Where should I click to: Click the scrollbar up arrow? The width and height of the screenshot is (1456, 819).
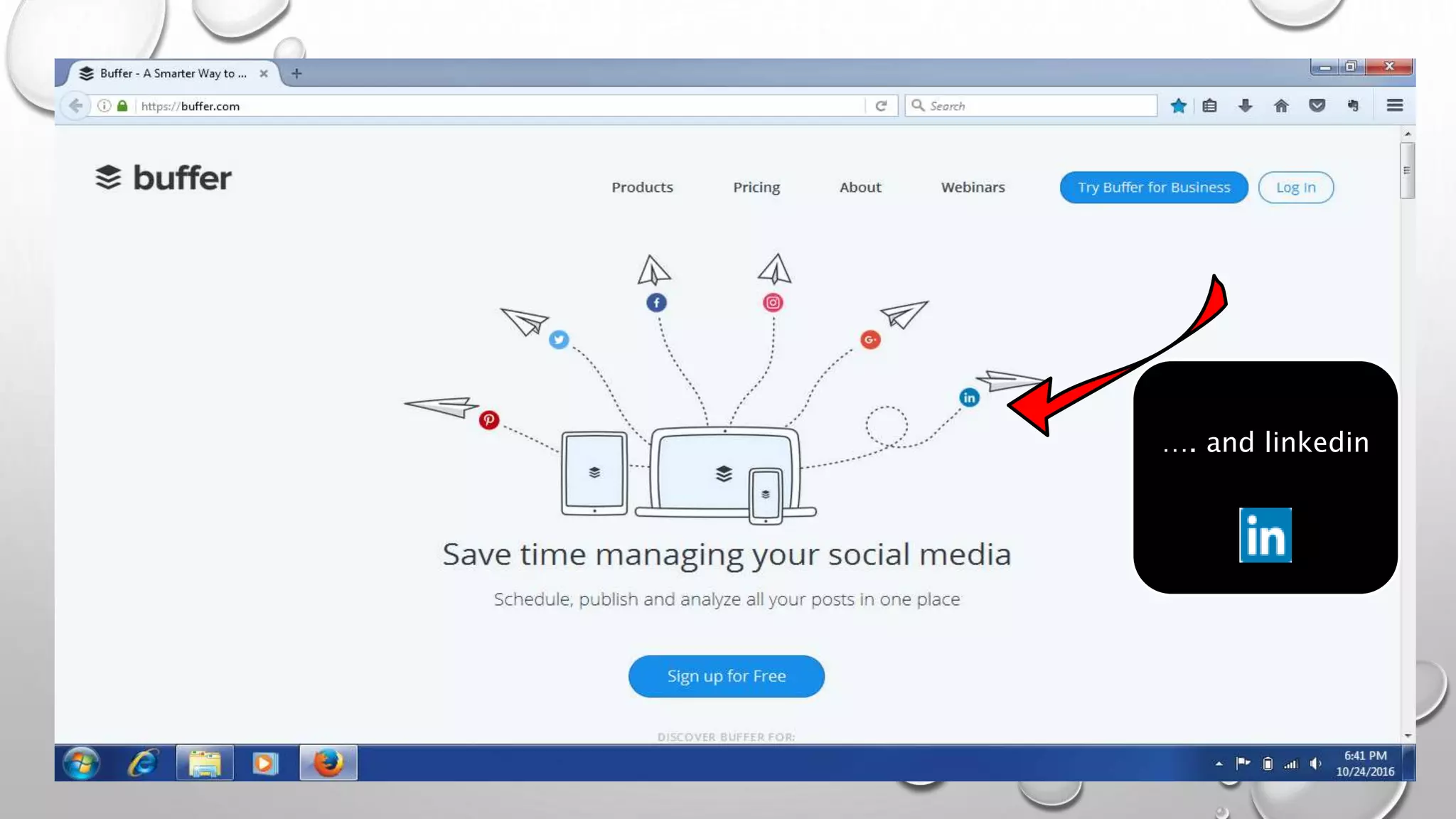point(1408,134)
